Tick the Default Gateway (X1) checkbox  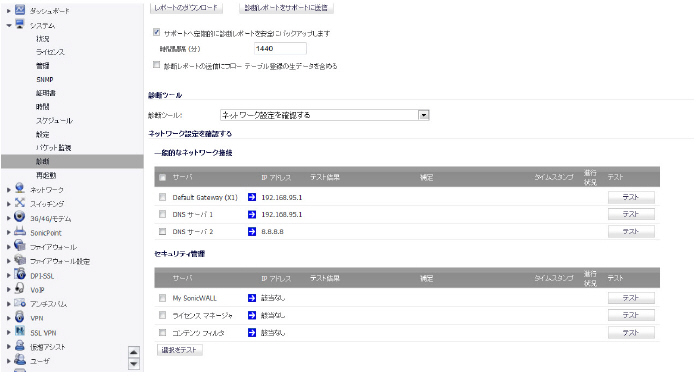pyautogui.click(x=162, y=197)
